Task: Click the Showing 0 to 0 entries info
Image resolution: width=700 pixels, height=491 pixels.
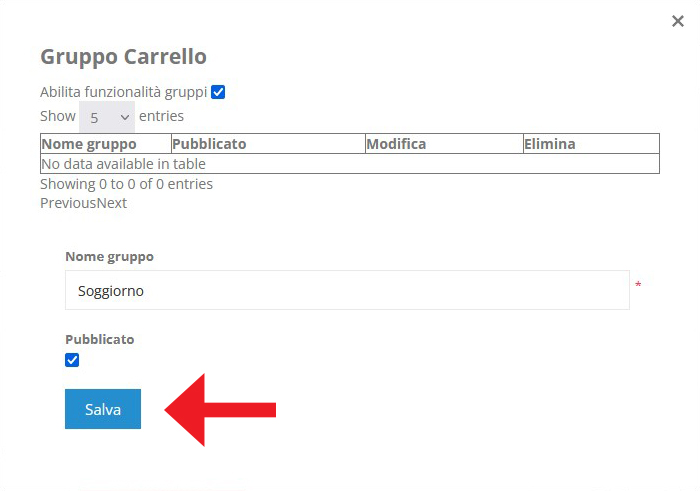Action: click(126, 184)
